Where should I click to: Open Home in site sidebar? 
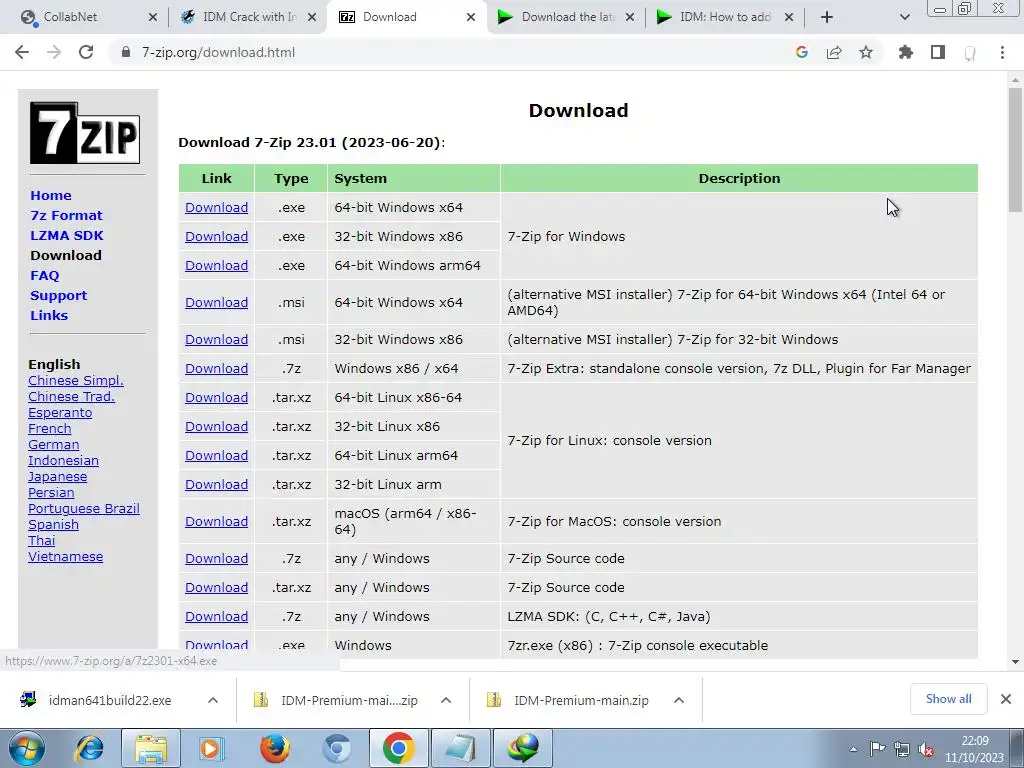tap(51, 195)
